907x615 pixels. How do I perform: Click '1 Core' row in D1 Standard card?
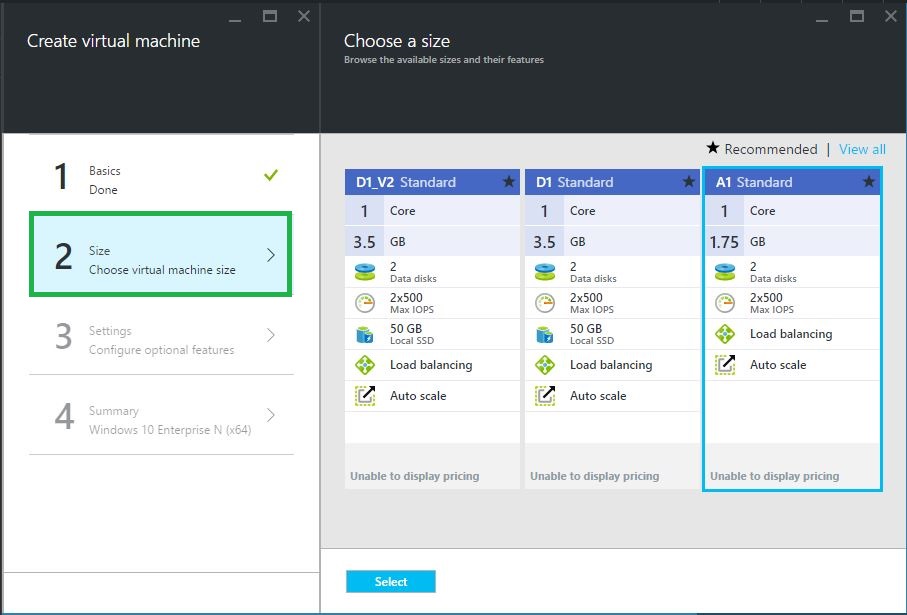(x=612, y=211)
